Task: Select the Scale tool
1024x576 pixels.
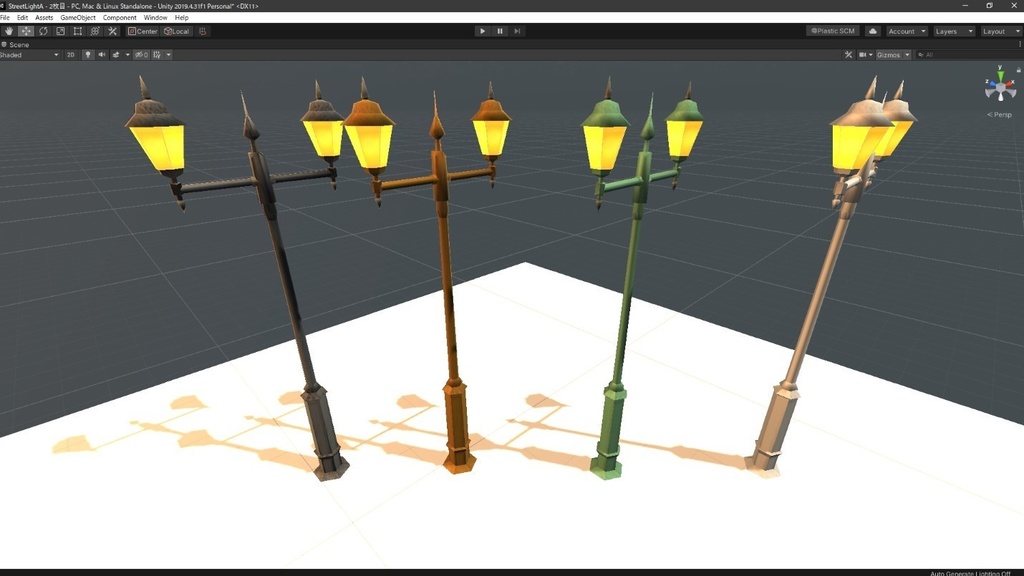Action: pyautogui.click(x=61, y=31)
